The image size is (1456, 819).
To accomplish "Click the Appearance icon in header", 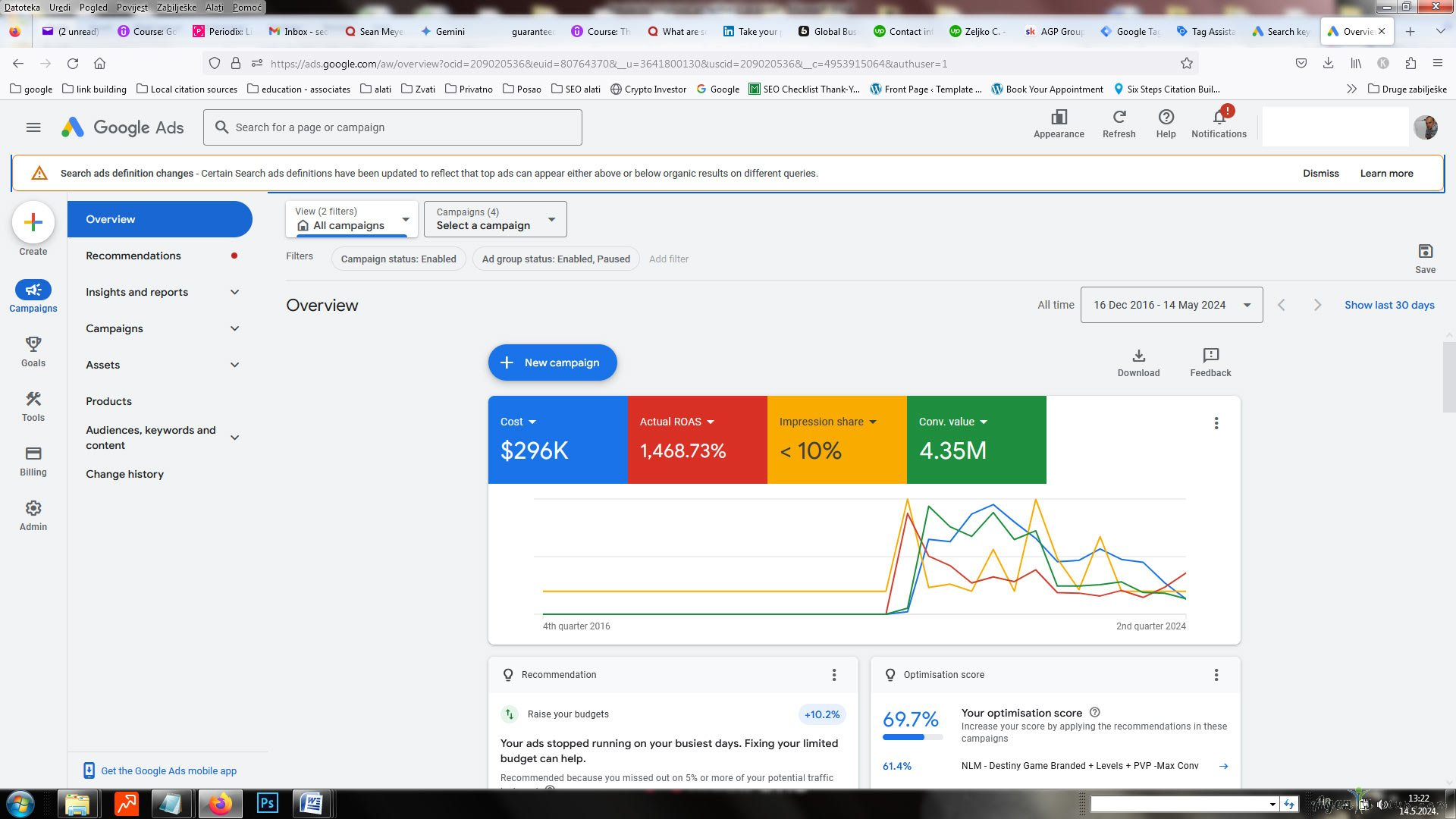I will coord(1059,118).
